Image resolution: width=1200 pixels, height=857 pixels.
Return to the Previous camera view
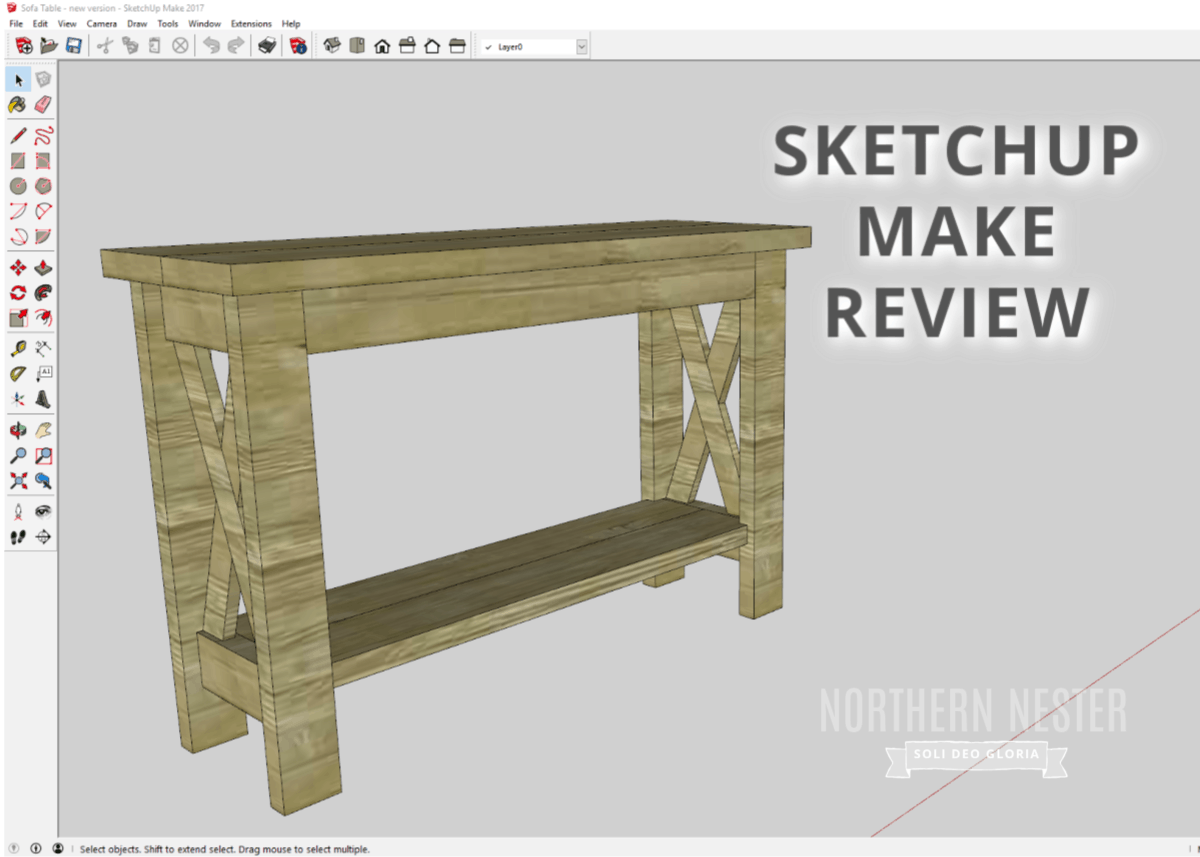[x=43, y=481]
